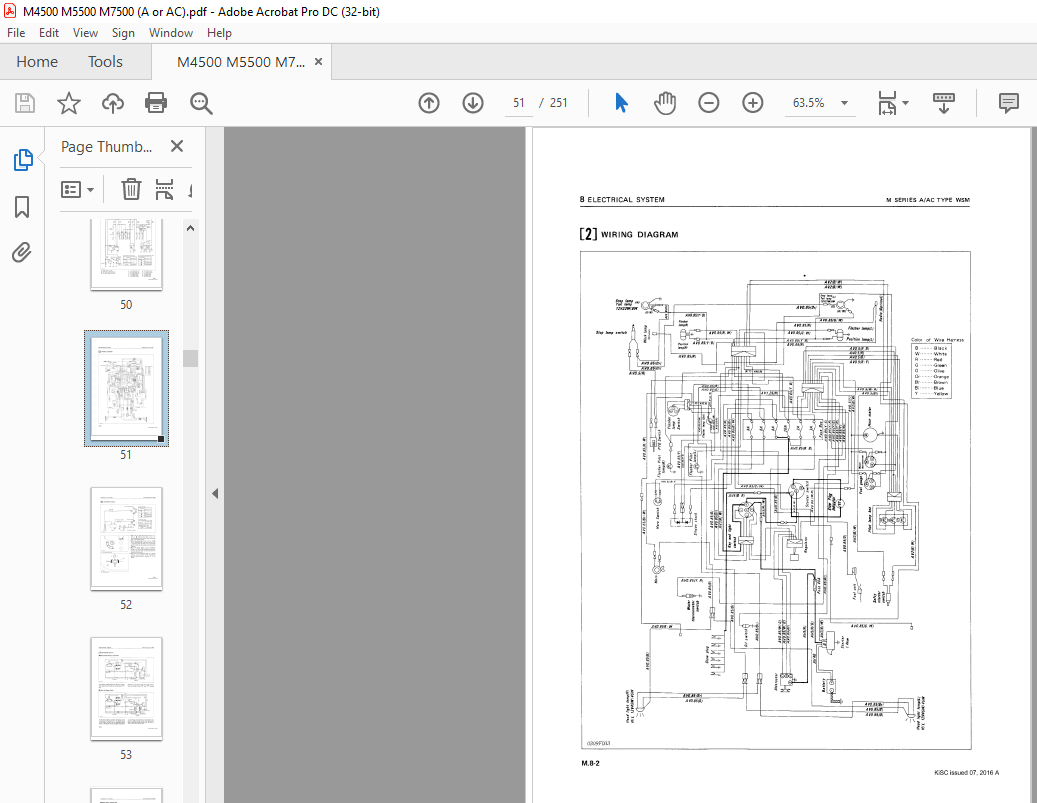Screen dimensions: 1037x803
Task: Click the thumbnail panel scrollbar handle
Action: (190, 358)
